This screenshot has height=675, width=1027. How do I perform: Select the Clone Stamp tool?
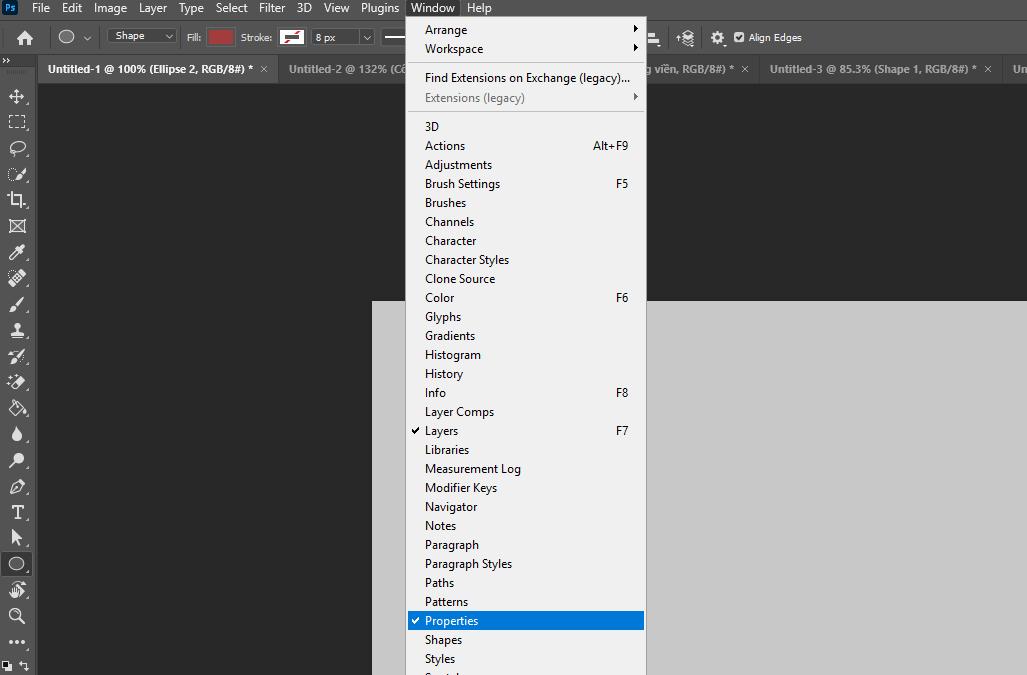[16, 330]
